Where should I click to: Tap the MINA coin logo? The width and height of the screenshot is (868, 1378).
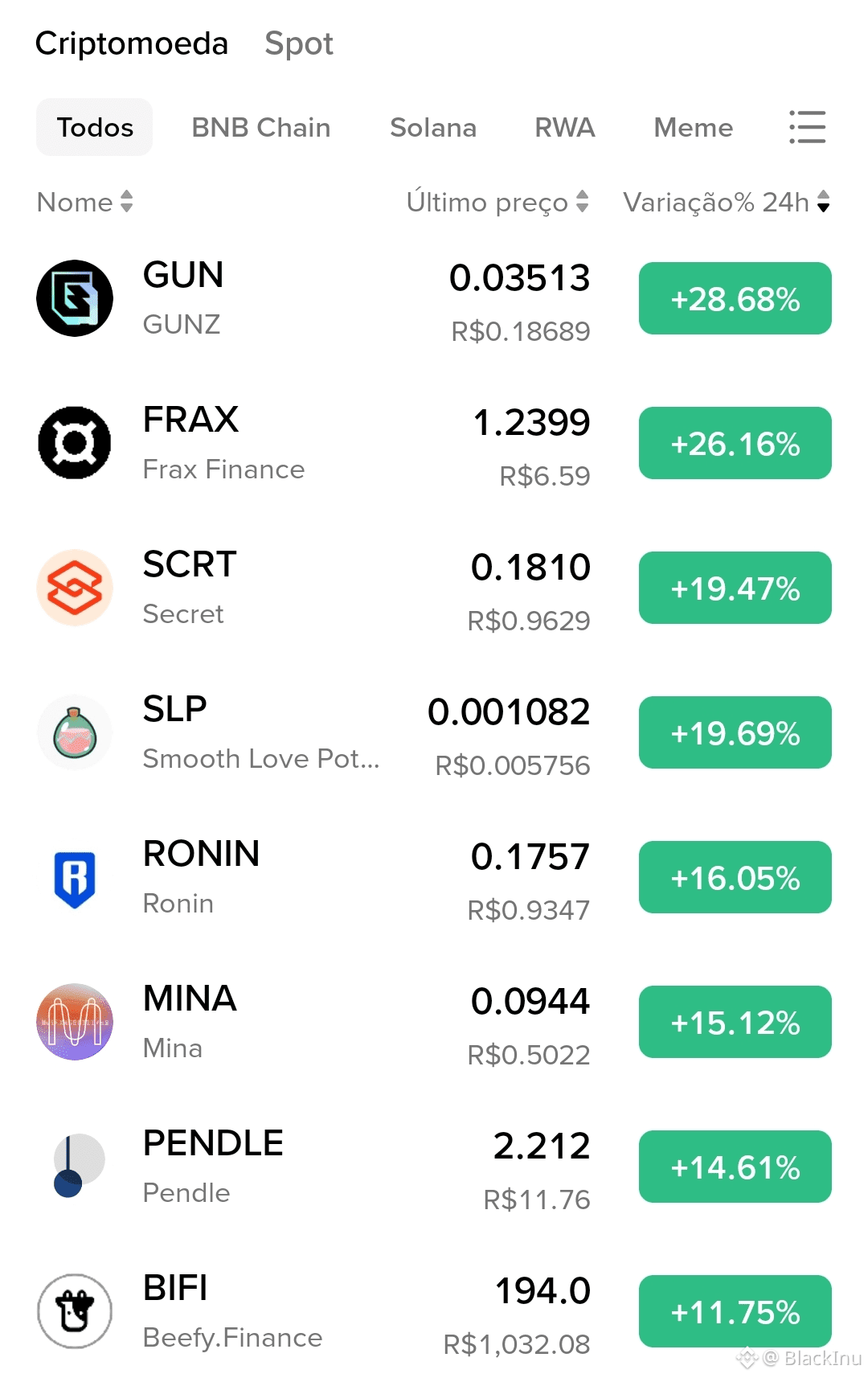point(75,1022)
